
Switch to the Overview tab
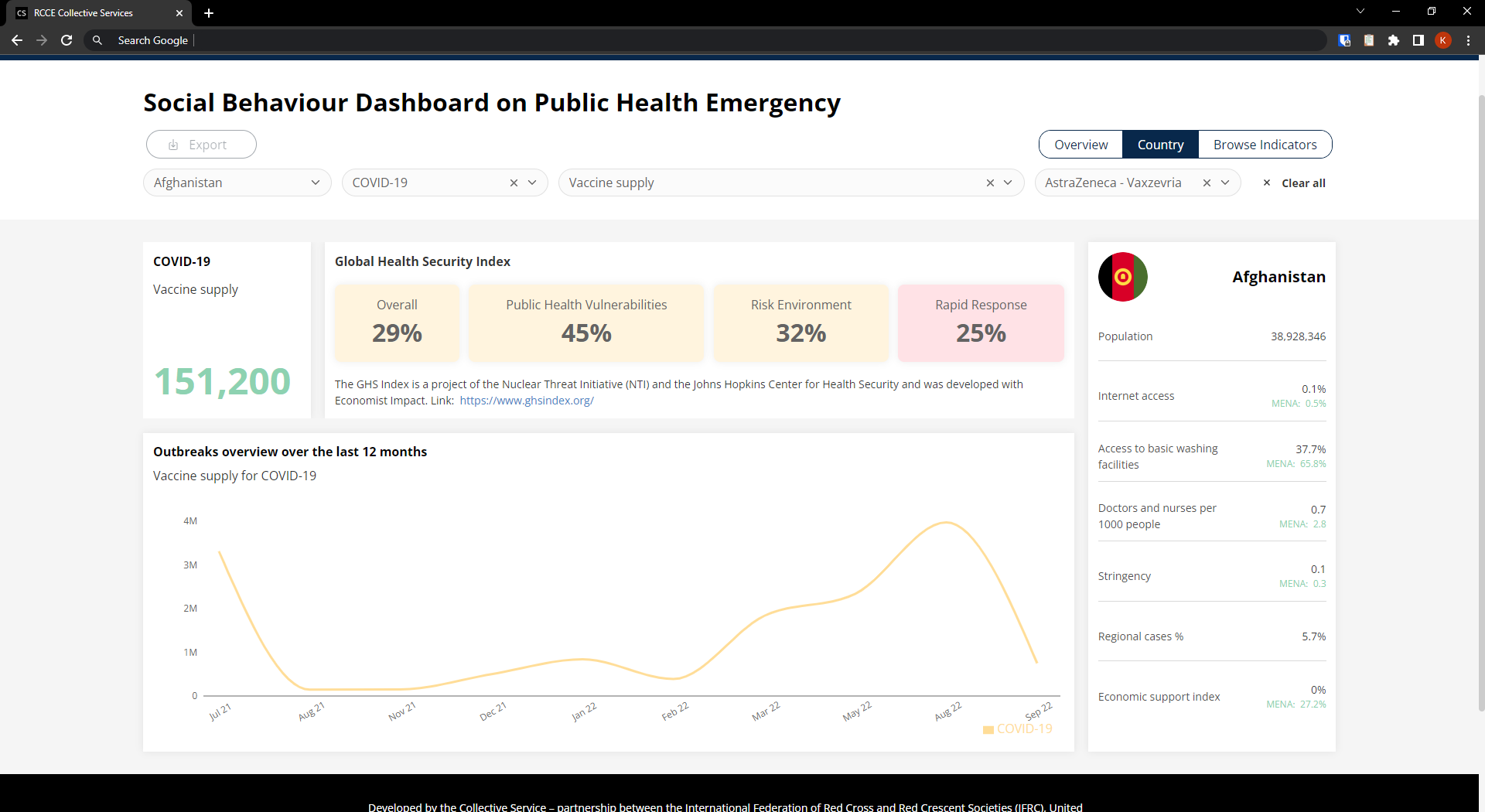[1080, 145]
